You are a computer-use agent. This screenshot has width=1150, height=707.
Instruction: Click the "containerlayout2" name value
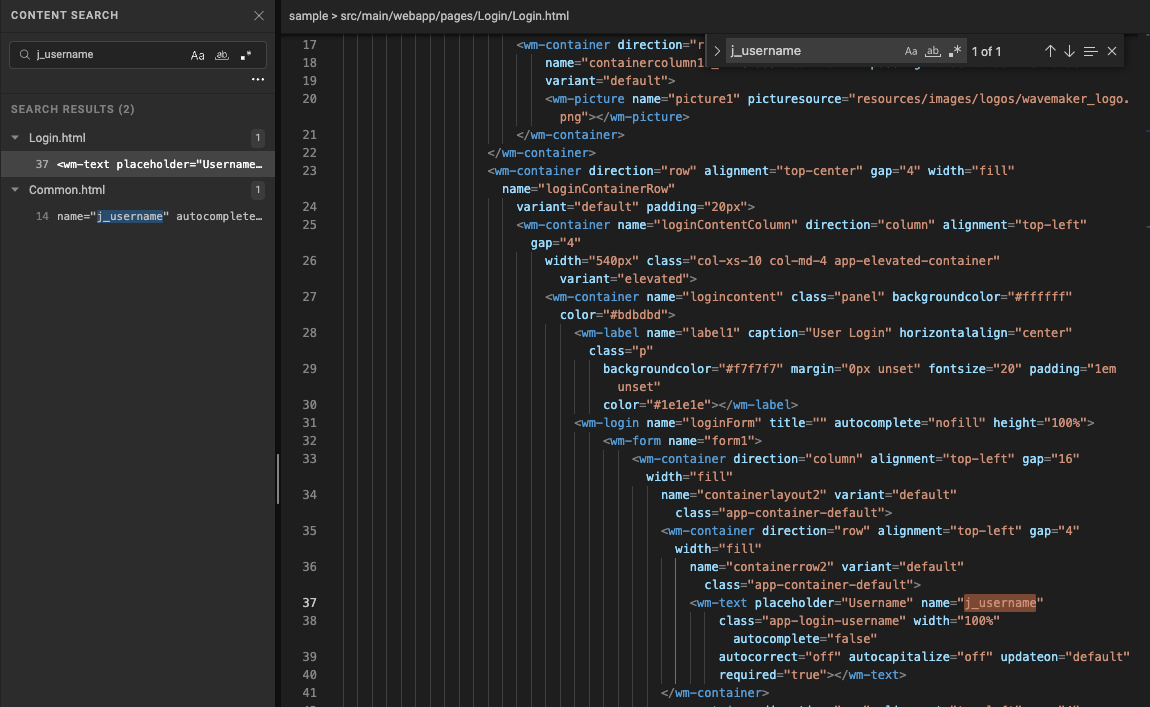tap(762, 495)
